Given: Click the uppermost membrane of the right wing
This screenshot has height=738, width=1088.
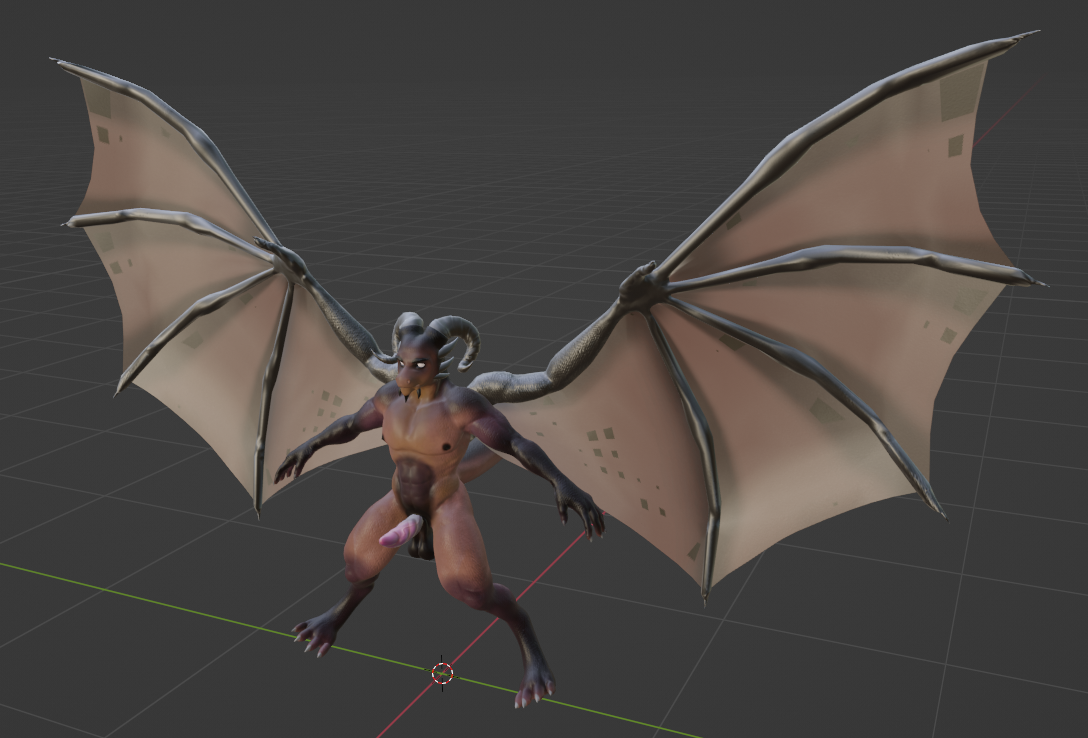Looking at the screenshot, I should pos(880,170).
